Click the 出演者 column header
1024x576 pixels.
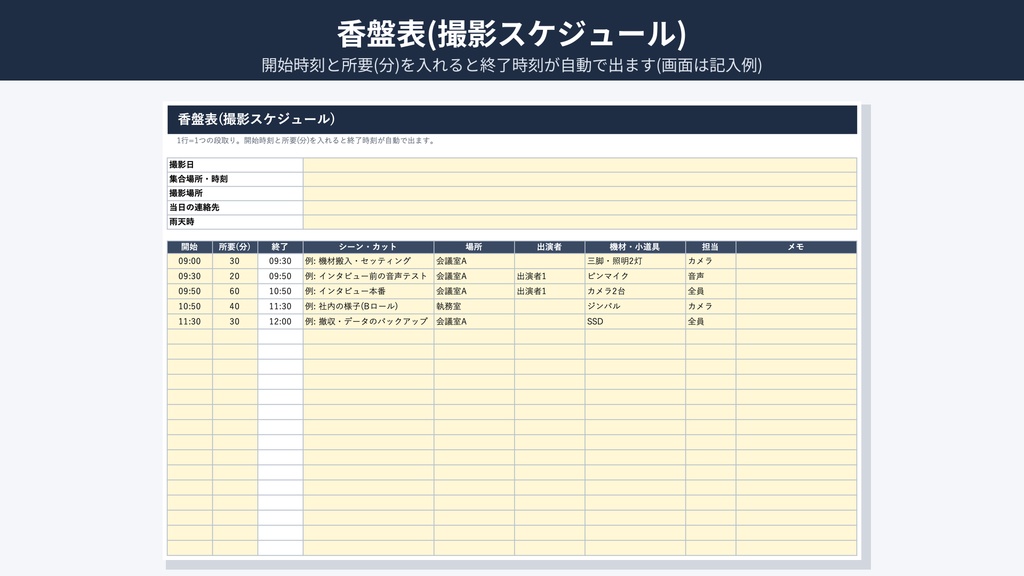[x=549, y=247]
